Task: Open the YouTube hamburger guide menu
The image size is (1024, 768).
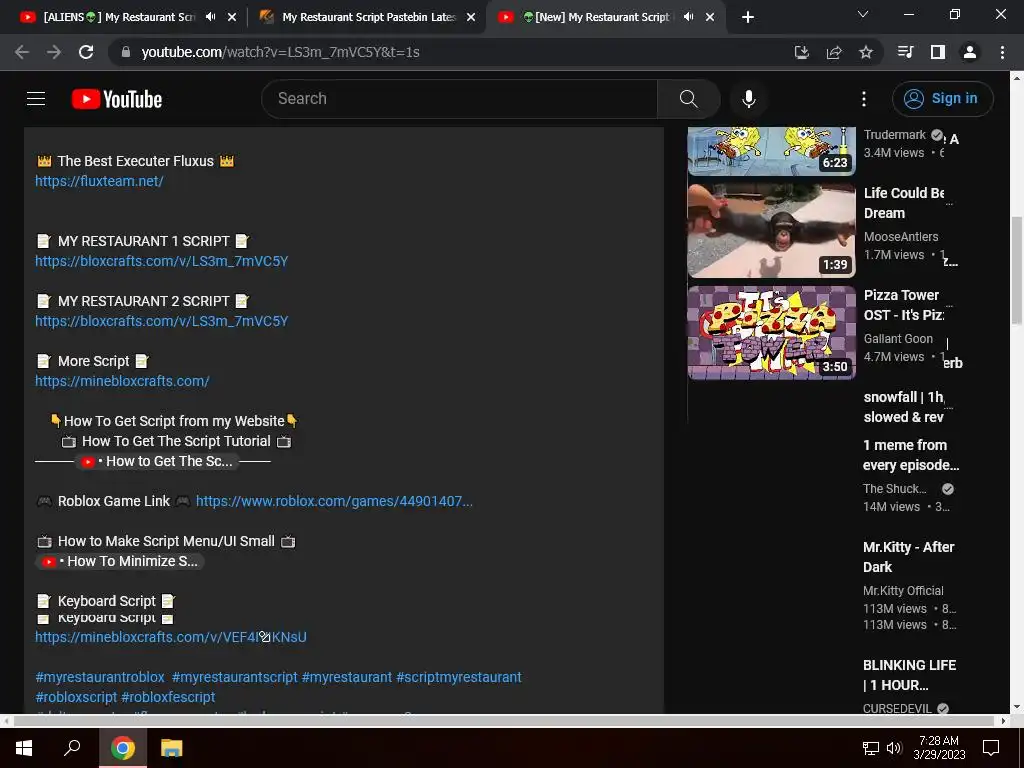Action: 36,99
